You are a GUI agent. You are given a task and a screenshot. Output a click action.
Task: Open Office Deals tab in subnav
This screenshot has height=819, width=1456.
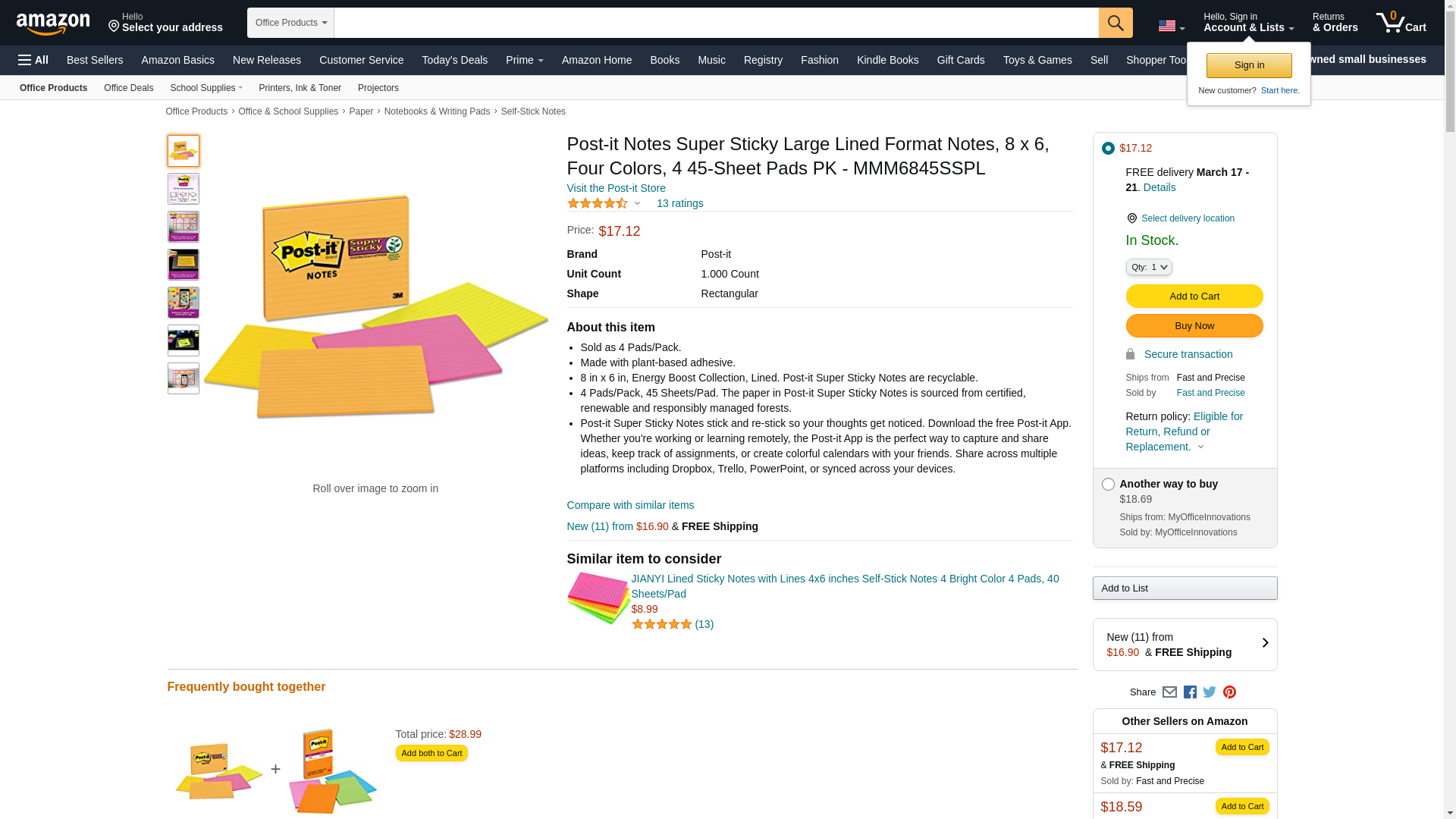click(128, 88)
